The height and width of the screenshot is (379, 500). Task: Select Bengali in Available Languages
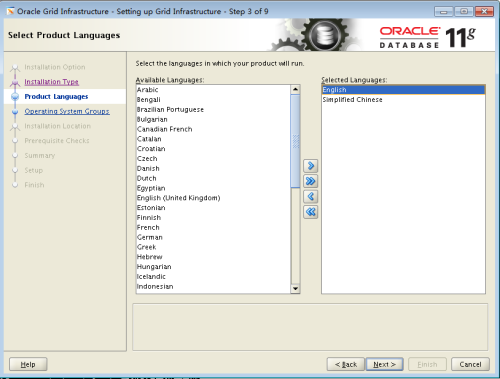click(x=213, y=100)
